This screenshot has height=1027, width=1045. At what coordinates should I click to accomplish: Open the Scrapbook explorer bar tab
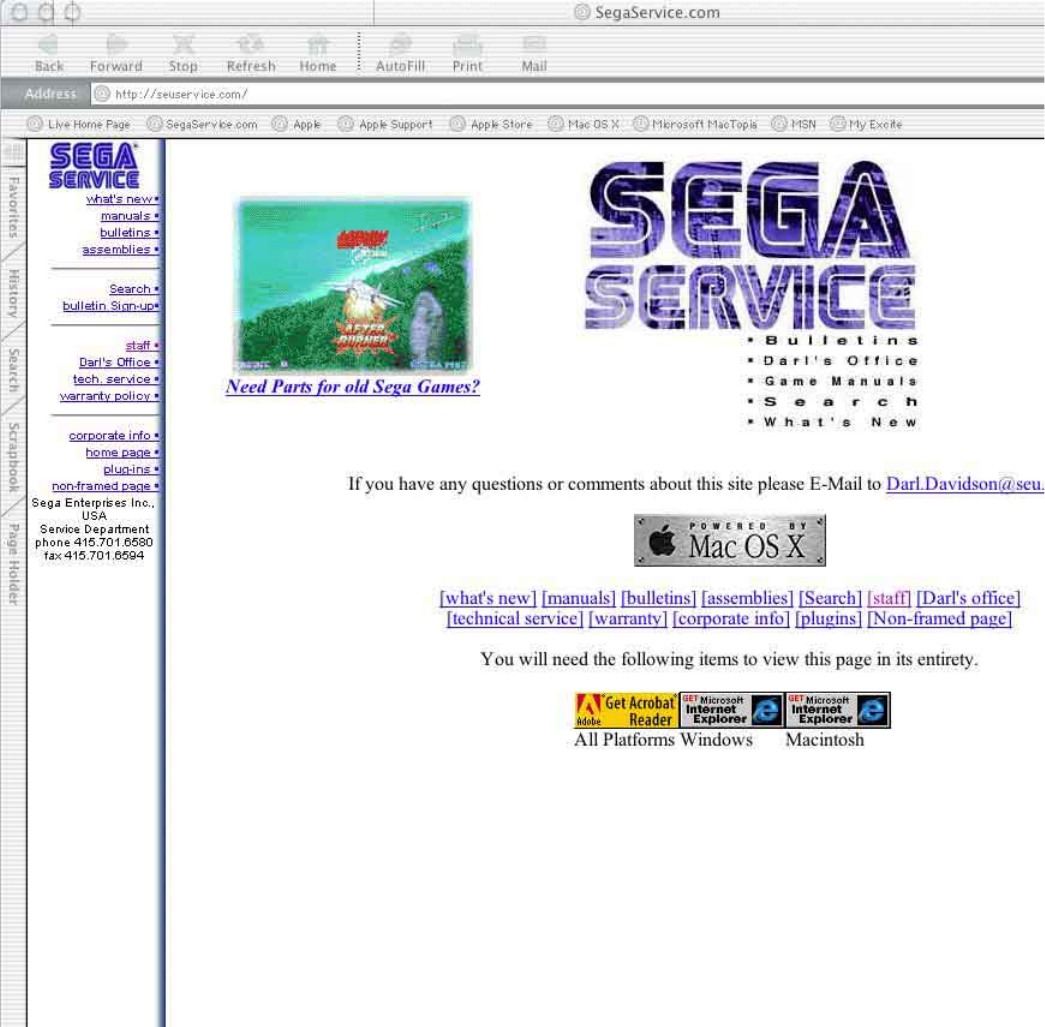tap(13, 457)
